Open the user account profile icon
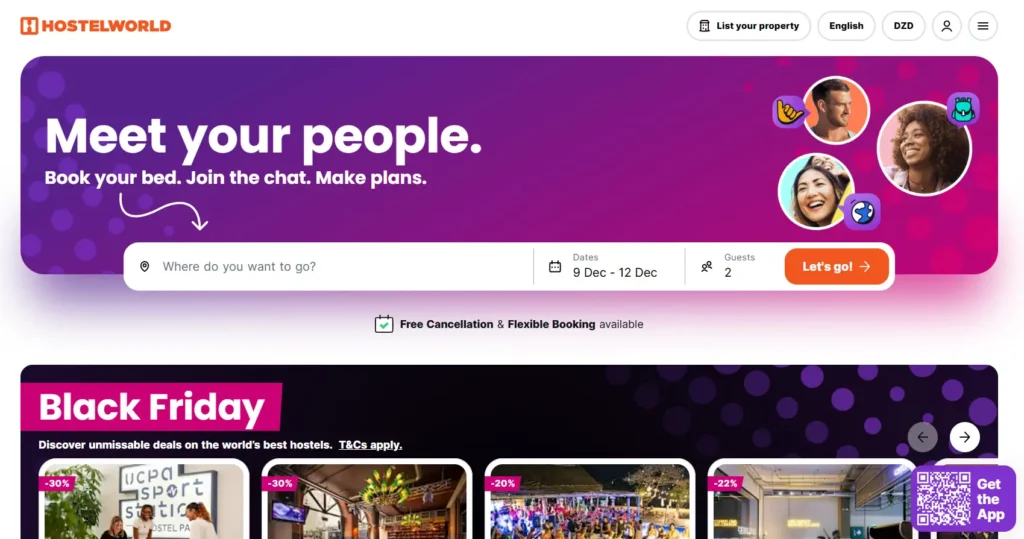Image resolution: width=1024 pixels, height=539 pixels. [946, 26]
